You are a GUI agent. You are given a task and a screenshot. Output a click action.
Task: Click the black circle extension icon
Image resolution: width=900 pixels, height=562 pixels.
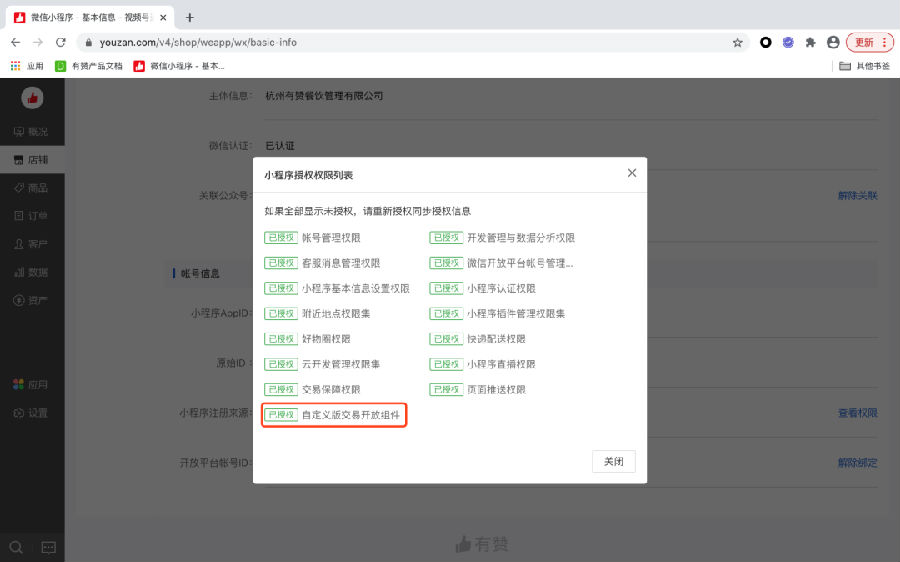766,42
